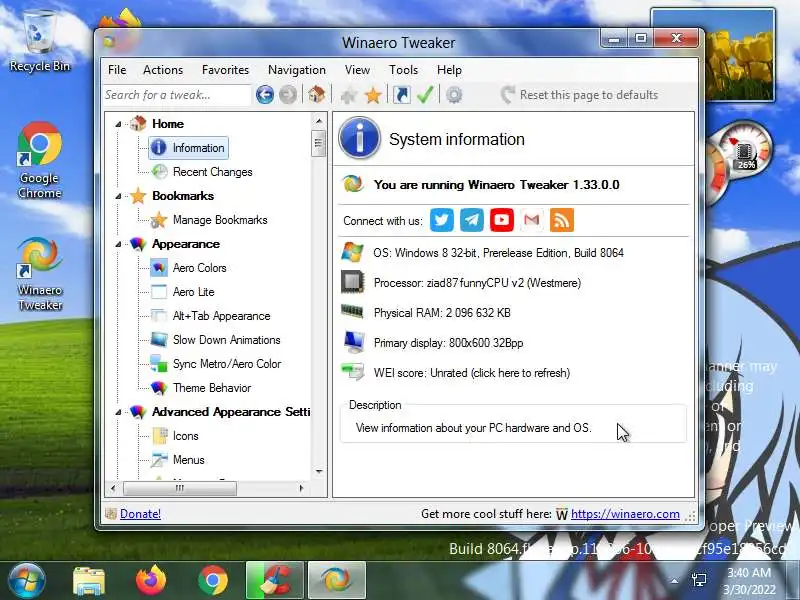Click the green checkmark apply icon
800x600 pixels.
tap(426, 94)
